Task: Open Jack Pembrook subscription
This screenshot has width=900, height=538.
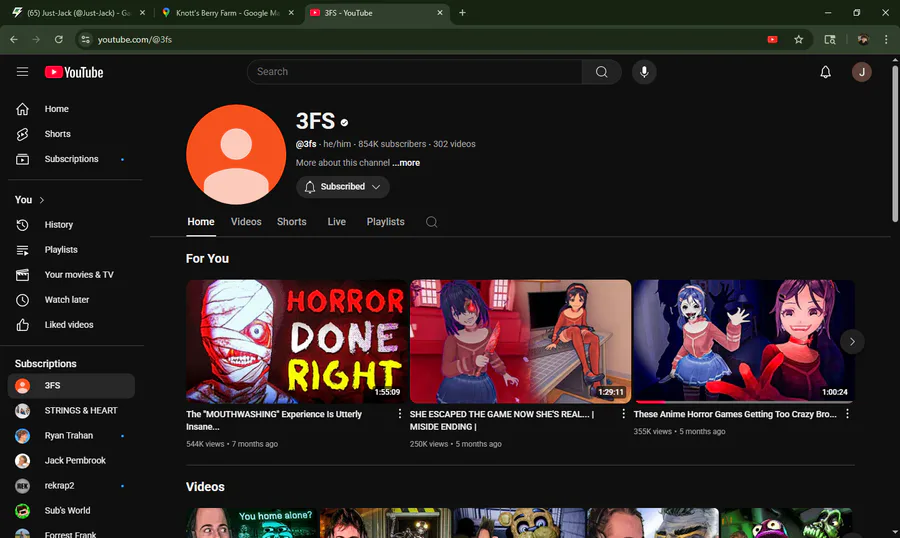Action: pos(72,460)
